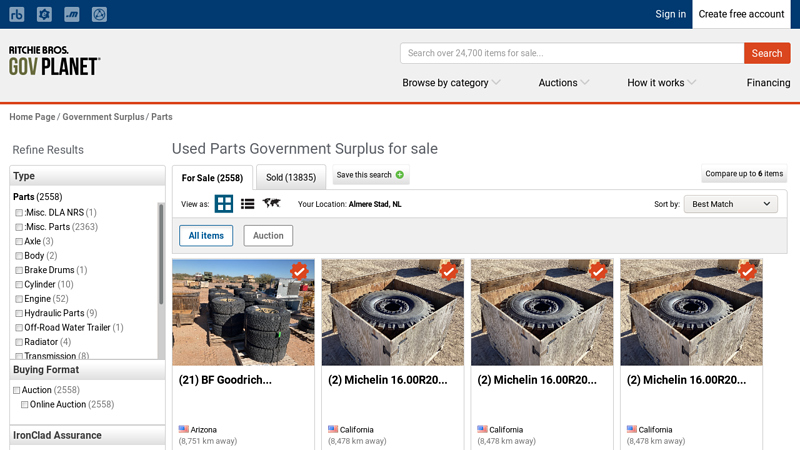Collapse the Buying Format section
Screen dimensions: 800x450
[87, 369]
